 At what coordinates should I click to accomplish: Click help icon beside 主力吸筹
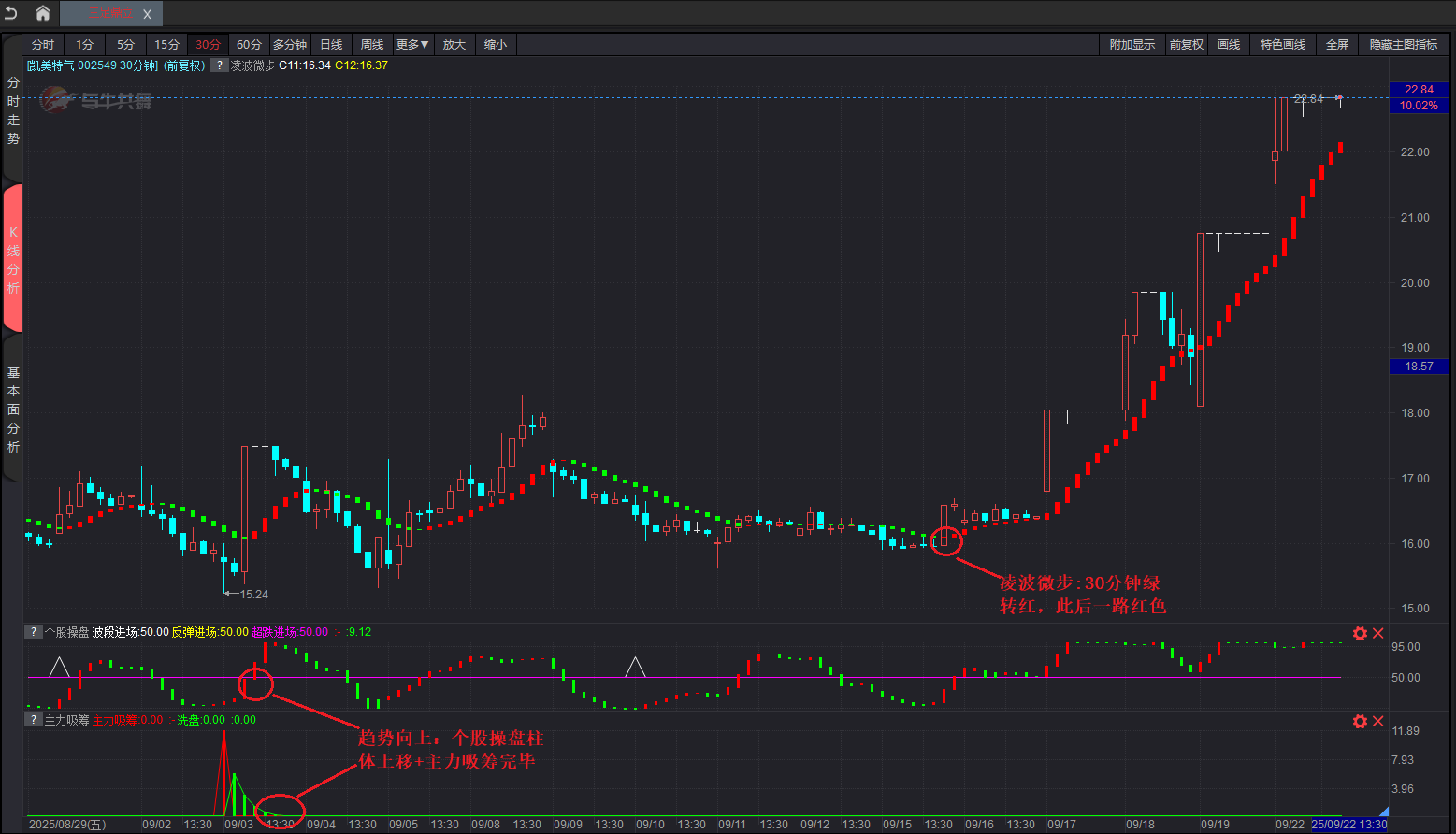click(x=33, y=720)
